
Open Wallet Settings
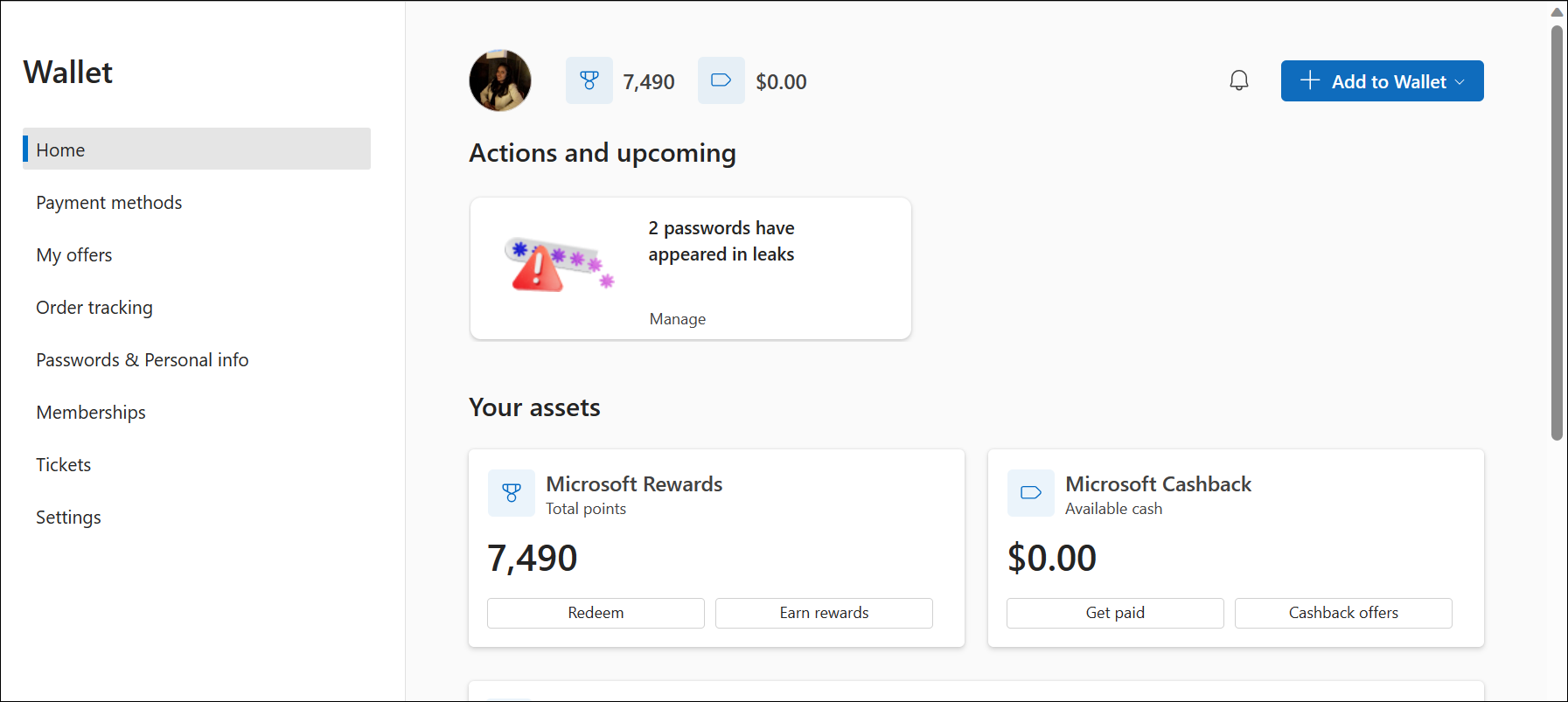coord(68,518)
